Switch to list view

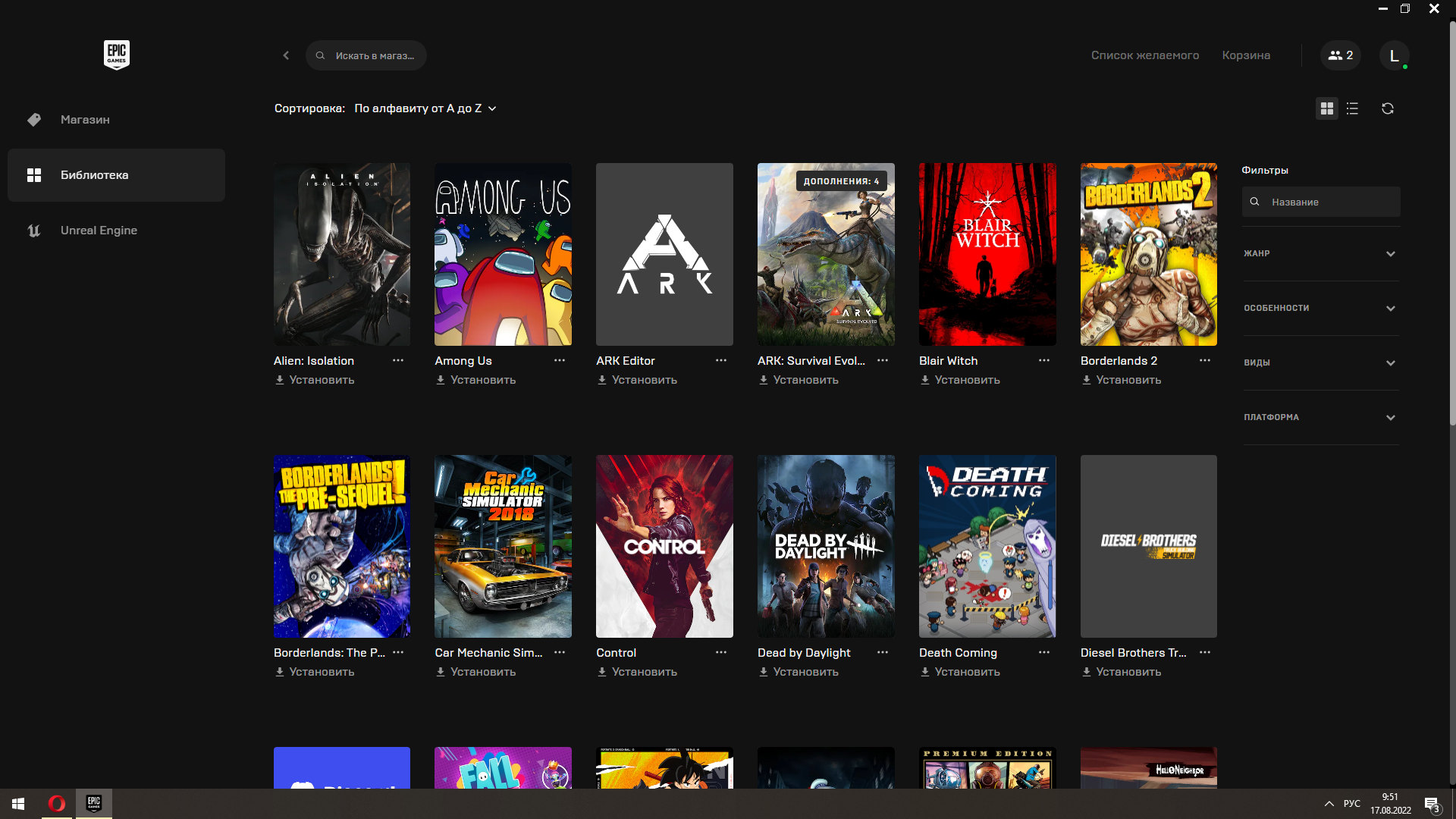1352,108
